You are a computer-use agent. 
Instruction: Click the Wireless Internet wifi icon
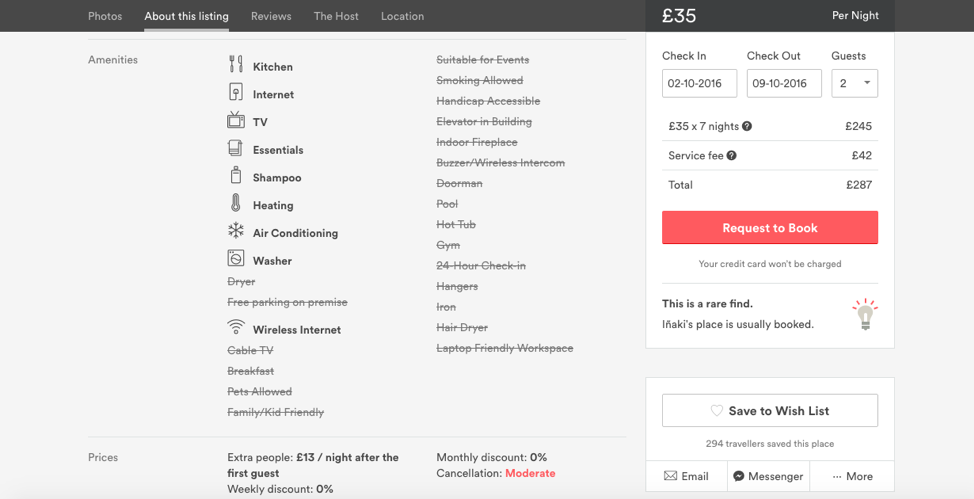point(235,326)
